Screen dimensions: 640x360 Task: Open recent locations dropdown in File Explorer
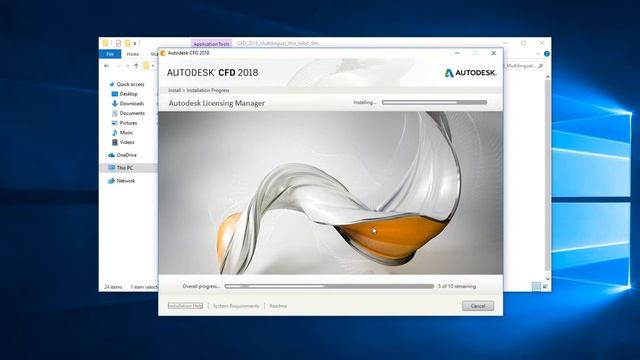tap(127, 66)
